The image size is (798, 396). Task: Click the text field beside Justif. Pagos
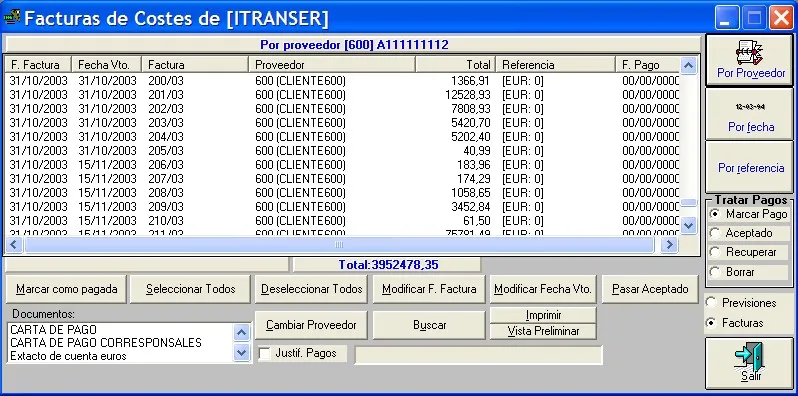point(478,355)
